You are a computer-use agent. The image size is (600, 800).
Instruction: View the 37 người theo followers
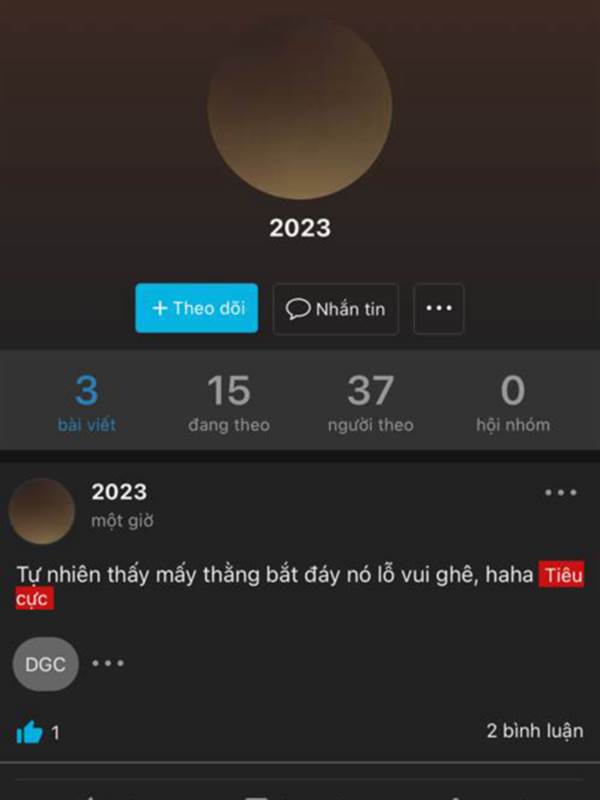point(370,403)
